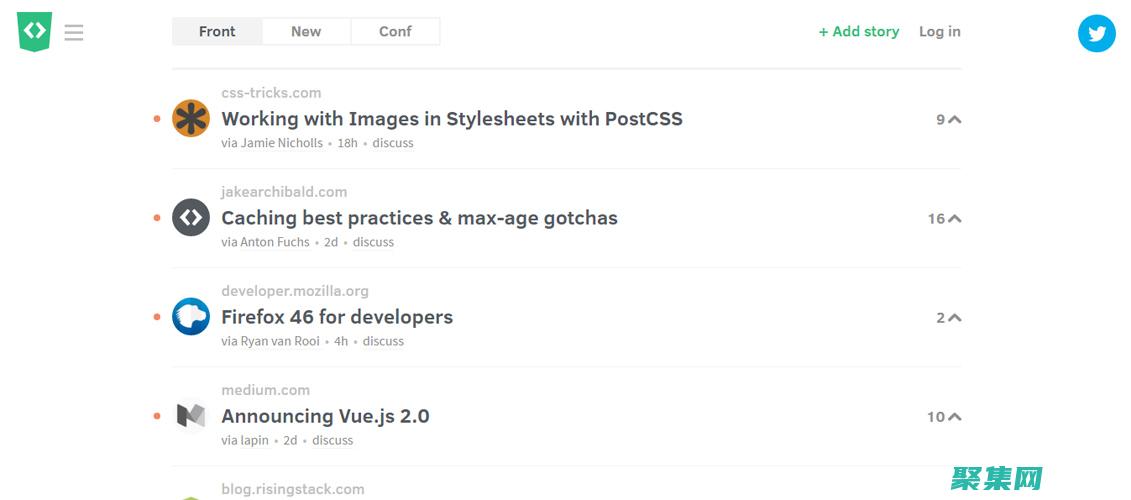Open Working with Images in Stylesheets headline
1131x500 pixels.
click(452, 119)
